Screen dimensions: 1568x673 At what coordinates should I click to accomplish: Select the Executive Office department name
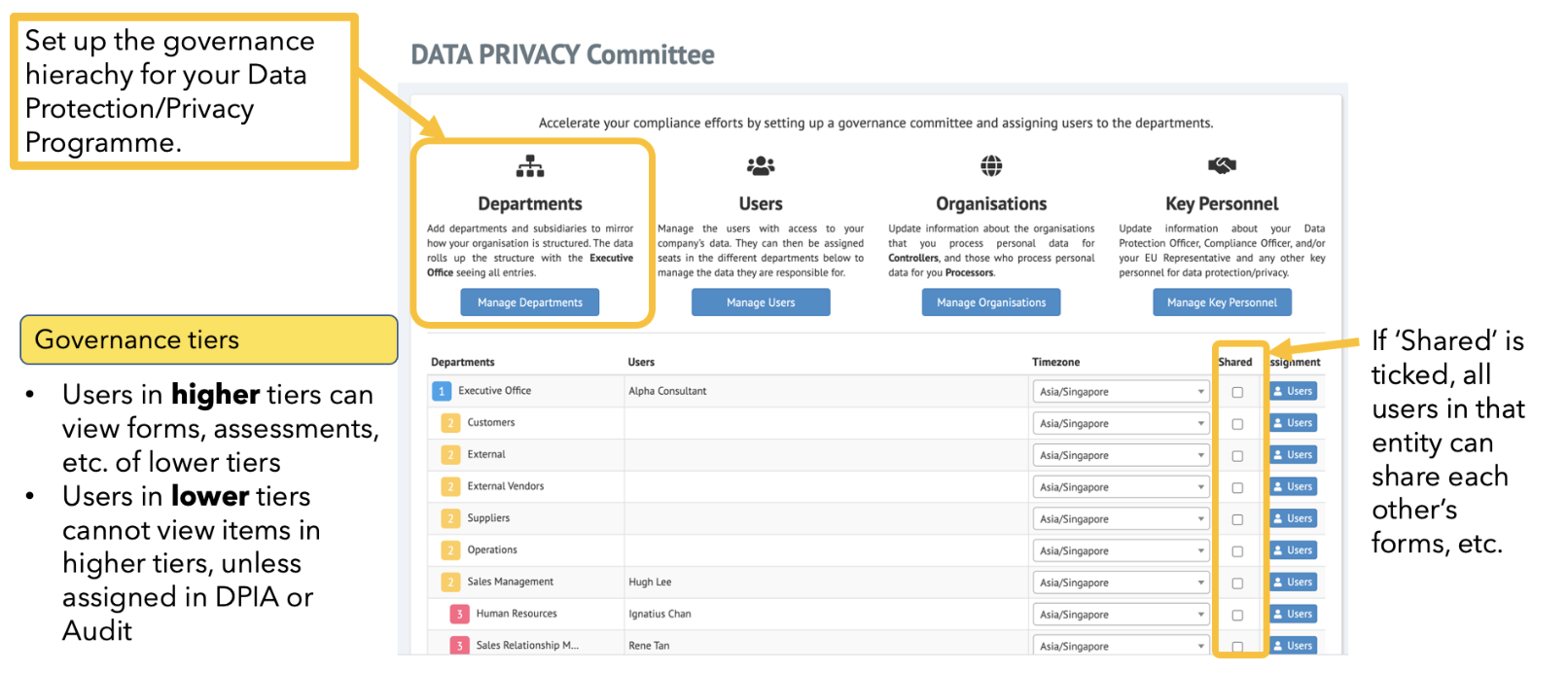point(494,391)
